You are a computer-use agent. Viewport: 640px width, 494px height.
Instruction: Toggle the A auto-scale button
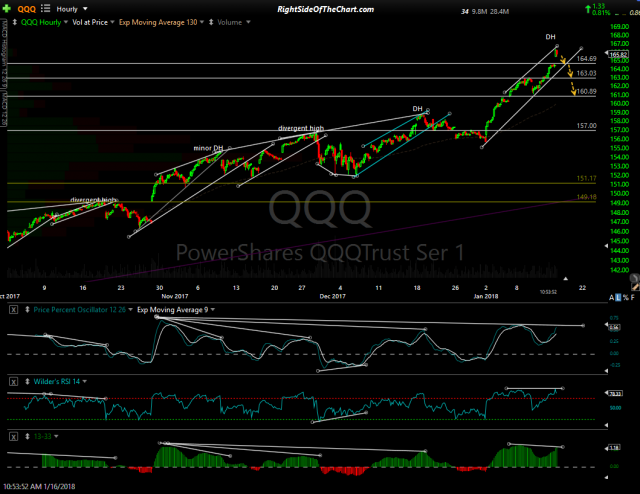point(611,298)
